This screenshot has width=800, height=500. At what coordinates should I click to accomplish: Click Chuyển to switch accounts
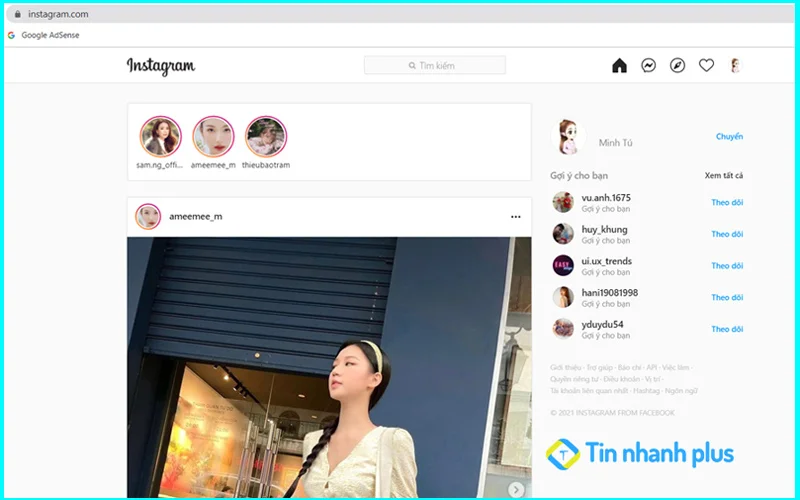[729, 136]
